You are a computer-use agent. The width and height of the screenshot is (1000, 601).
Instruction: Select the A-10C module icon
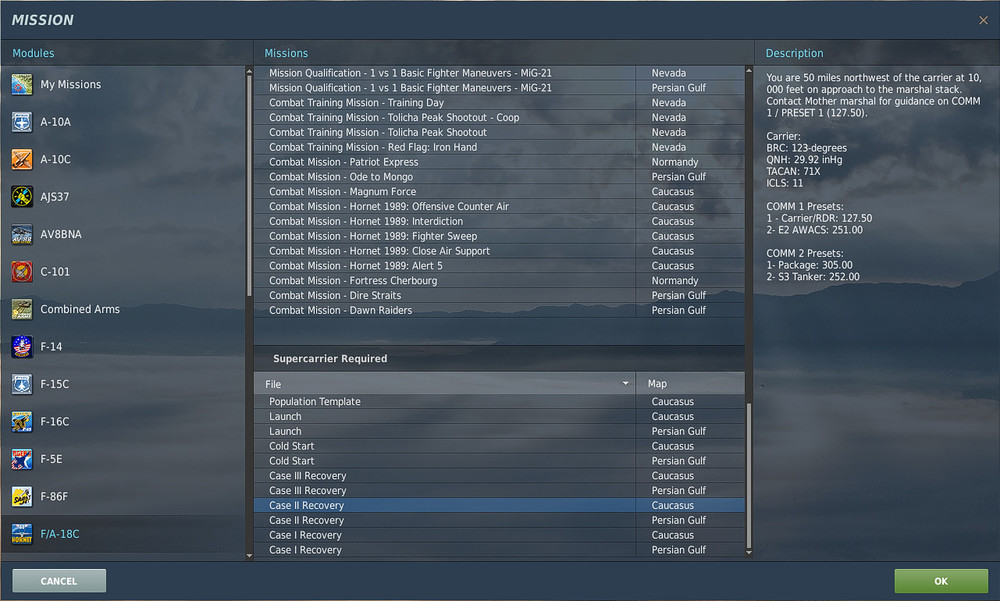22,160
